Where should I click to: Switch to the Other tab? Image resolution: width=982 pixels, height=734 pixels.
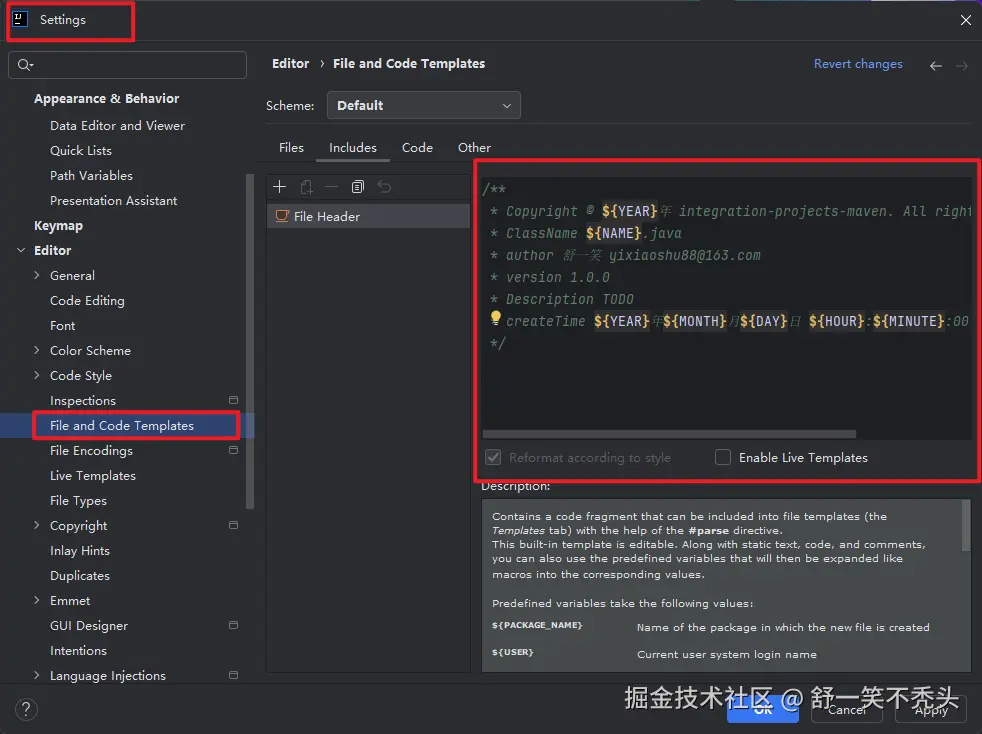(474, 148)
